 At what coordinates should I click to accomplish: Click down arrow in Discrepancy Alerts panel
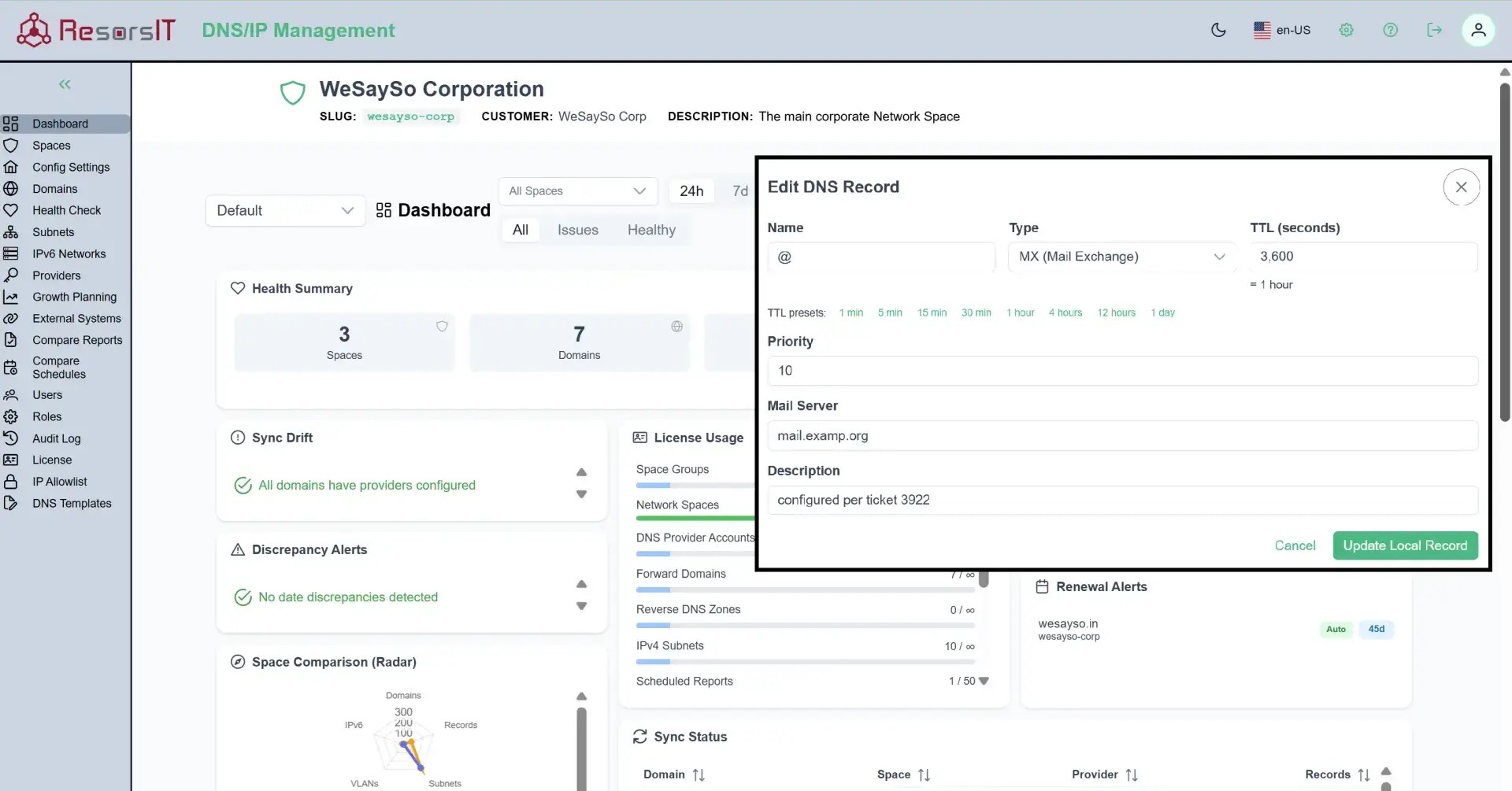(581, 606)
